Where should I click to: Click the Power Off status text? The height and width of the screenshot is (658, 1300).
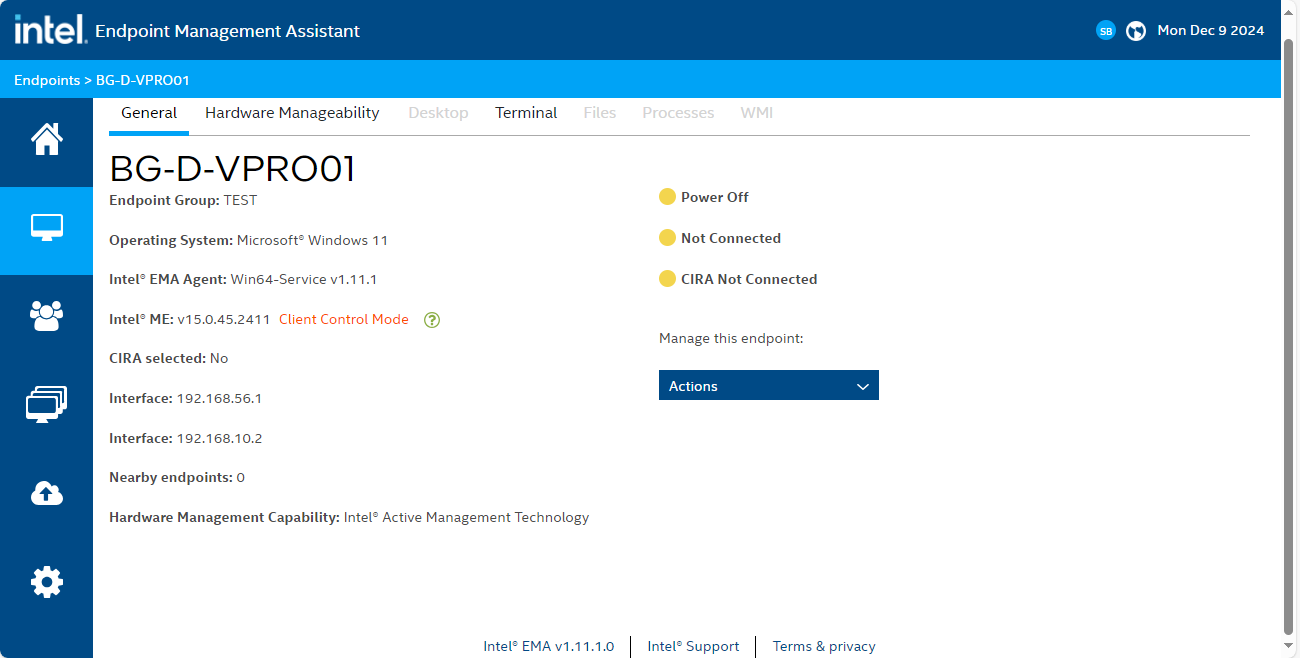[x=715, y=197]
